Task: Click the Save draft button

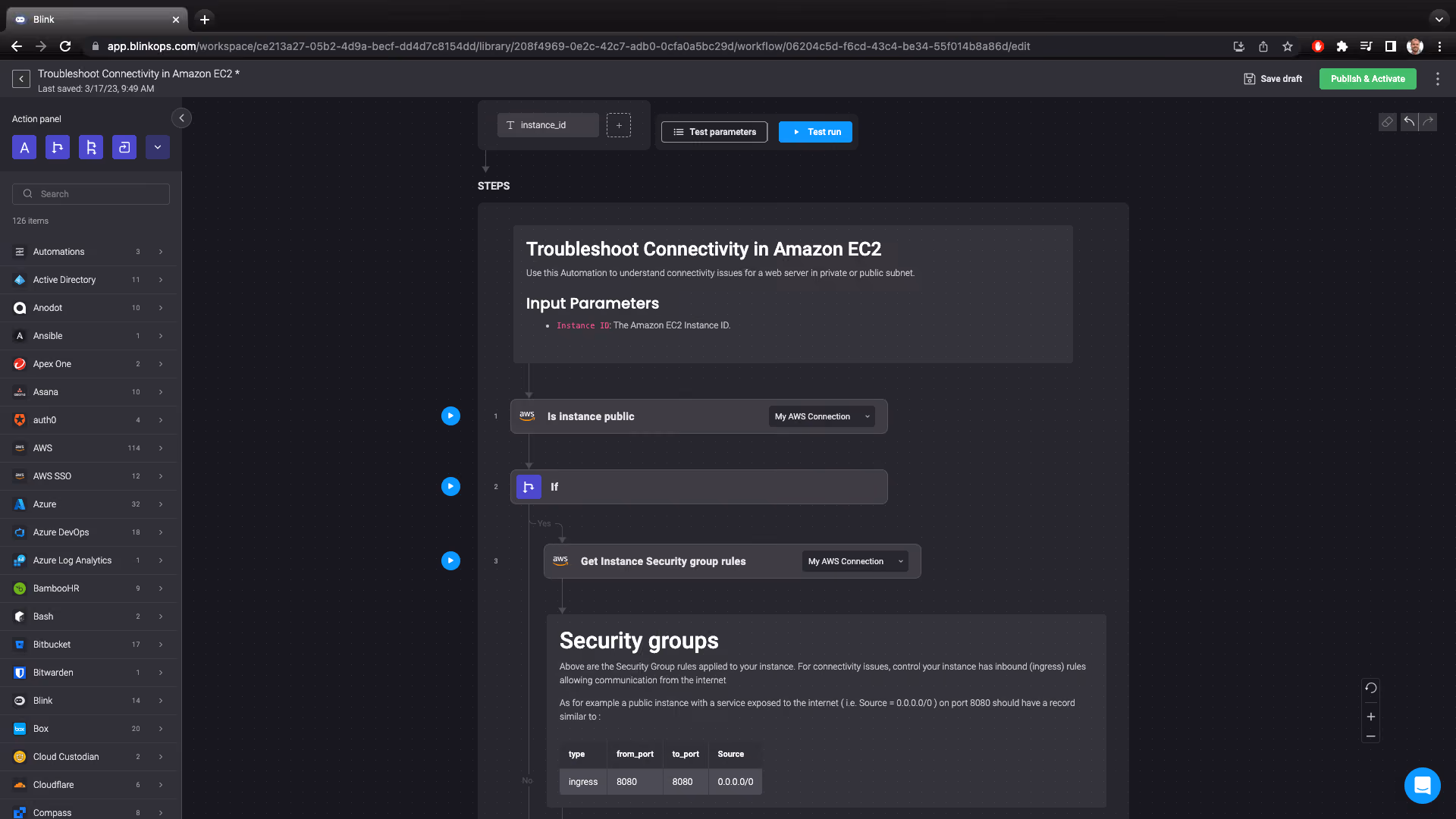Action: tap(1273, 79)
